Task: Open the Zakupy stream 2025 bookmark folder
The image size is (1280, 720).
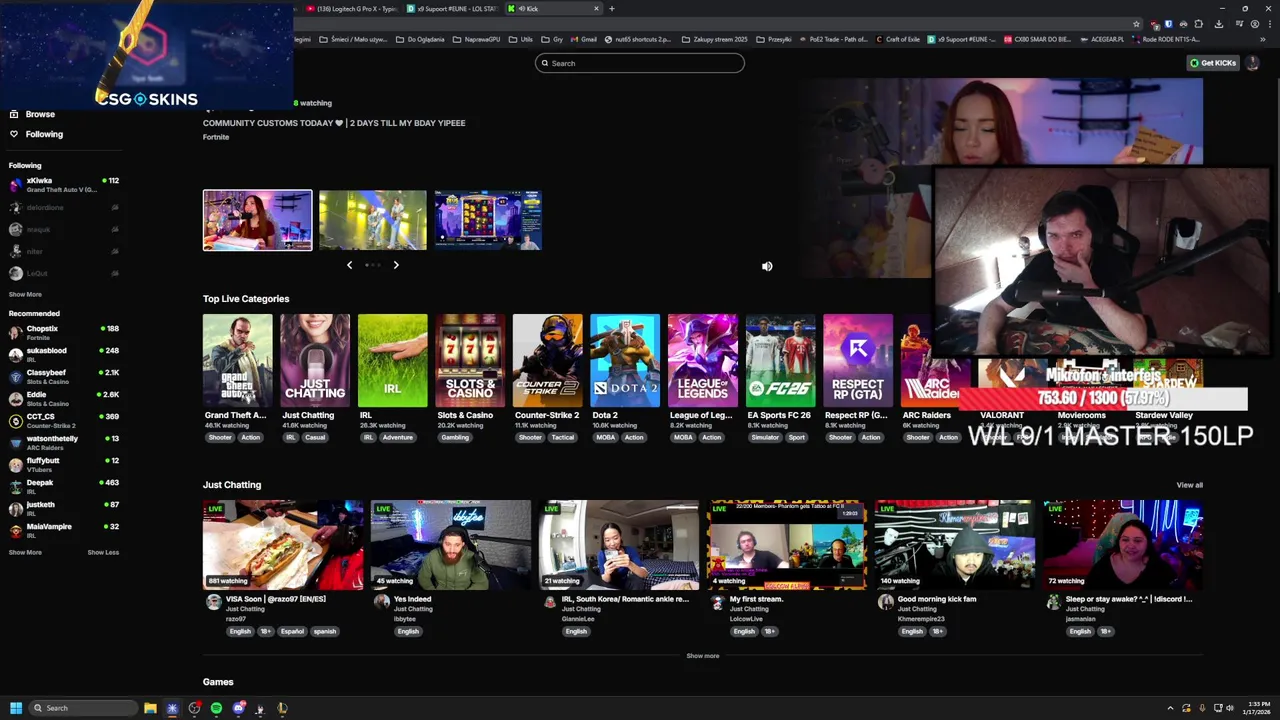Action: click(x=714, y=39)
